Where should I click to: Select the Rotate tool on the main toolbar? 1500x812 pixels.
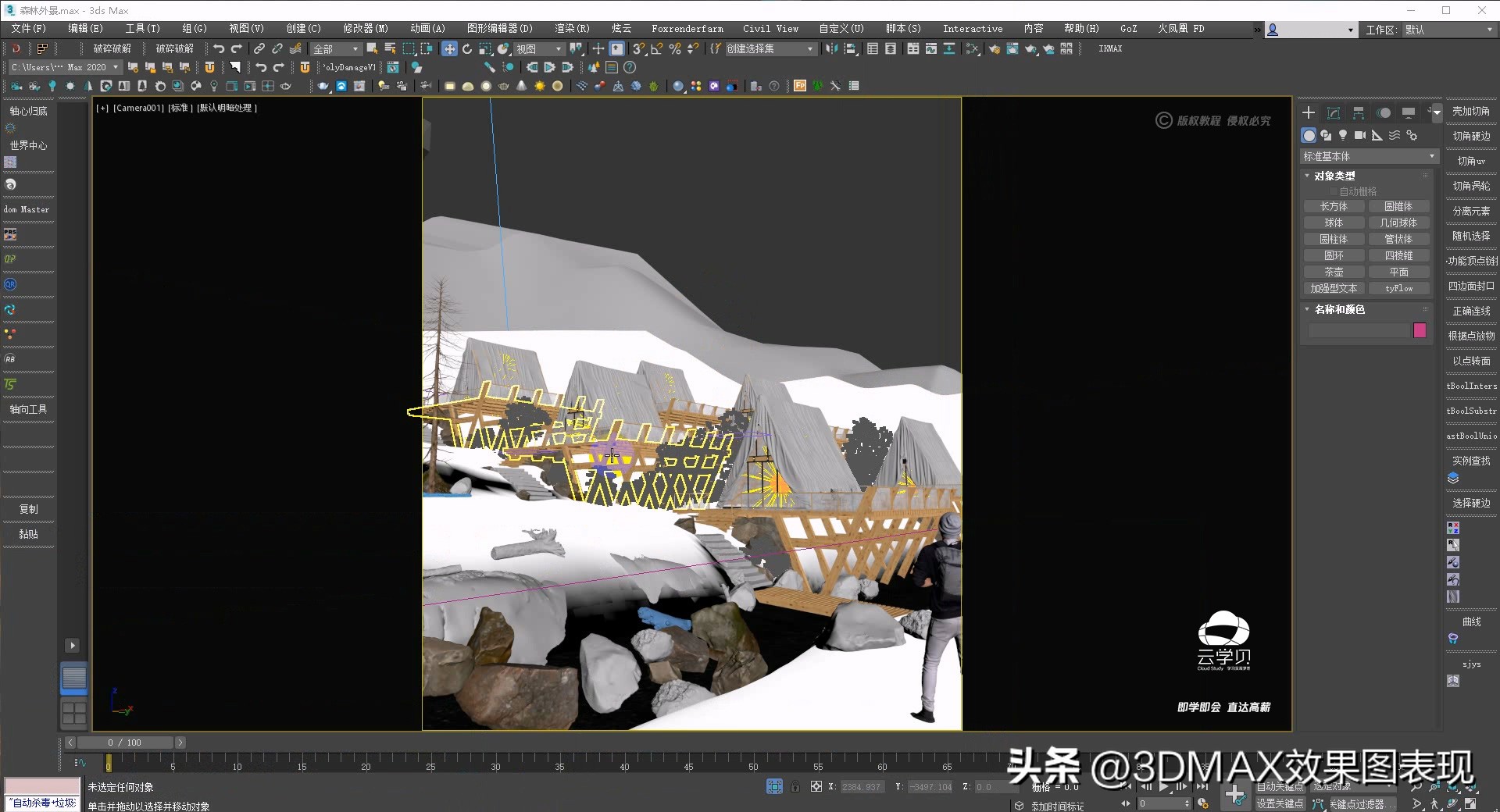tap(467, 48)
